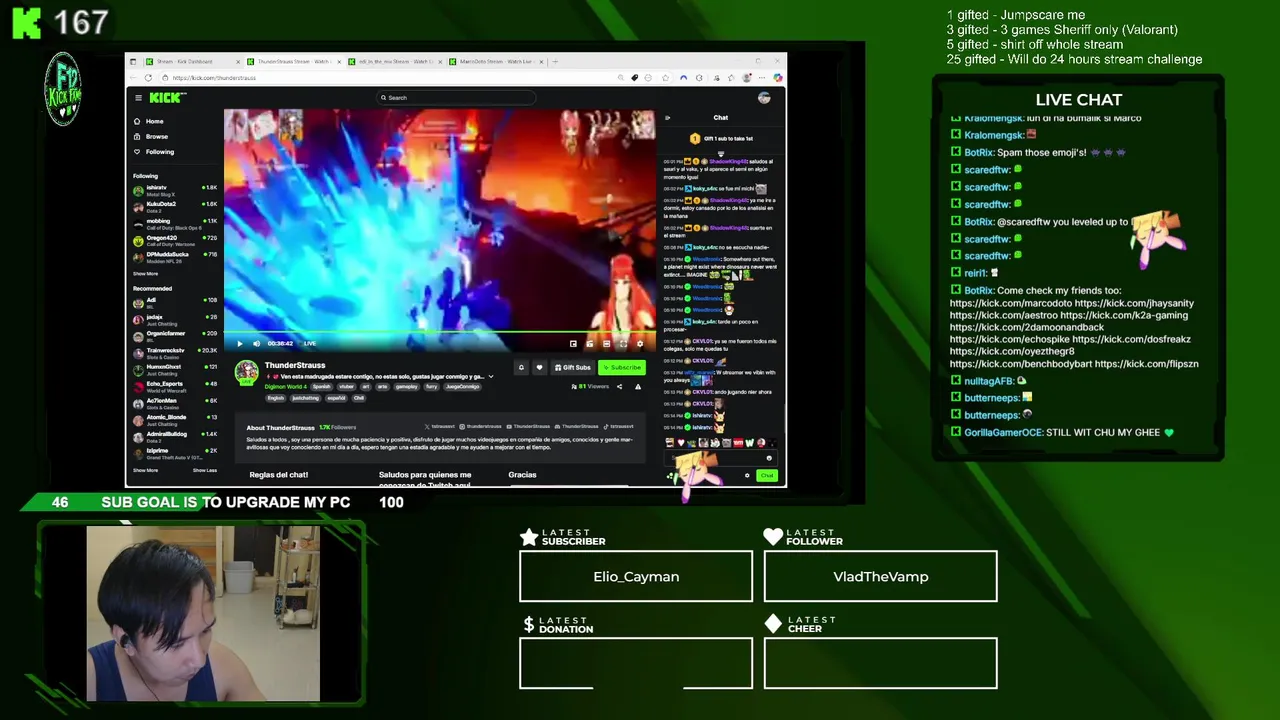
Task: Click the green stream progress bar
Action: coord(440,332)
